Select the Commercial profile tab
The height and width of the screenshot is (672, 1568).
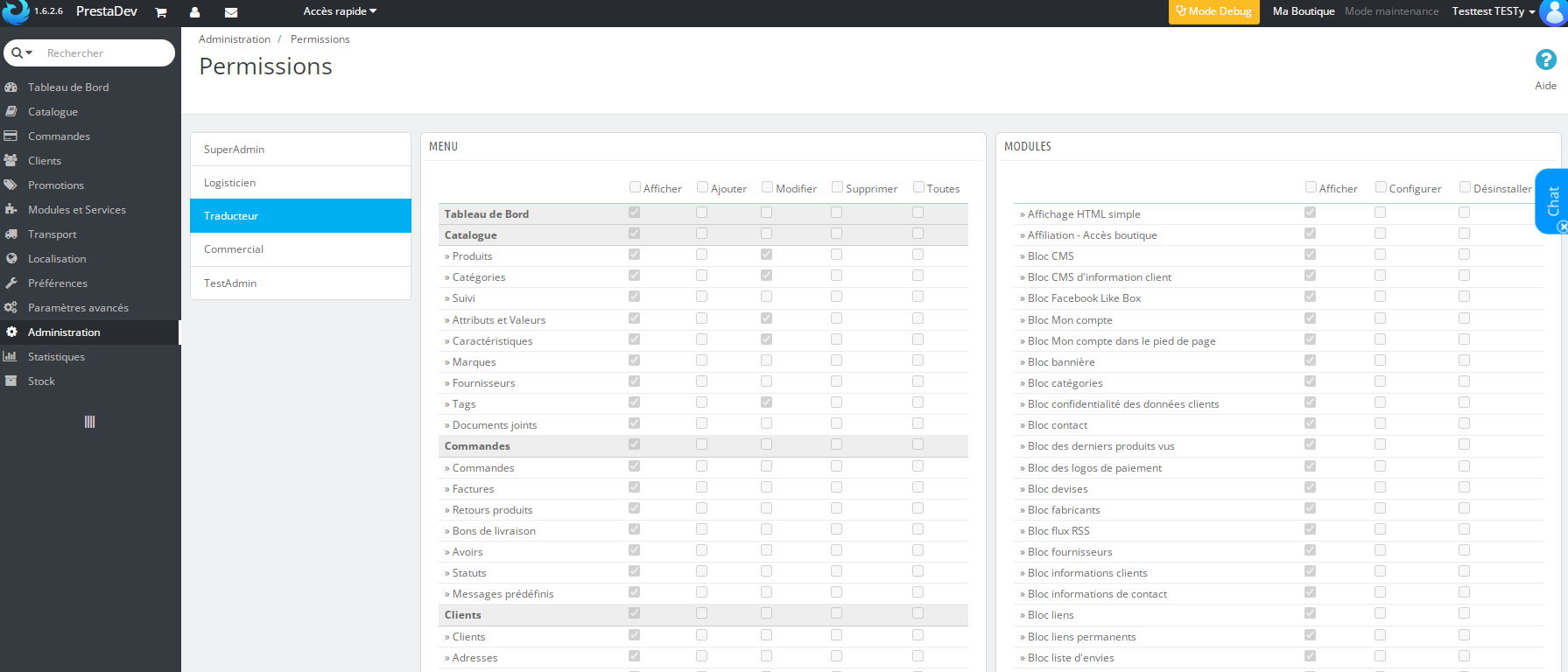tap(300, 249)
